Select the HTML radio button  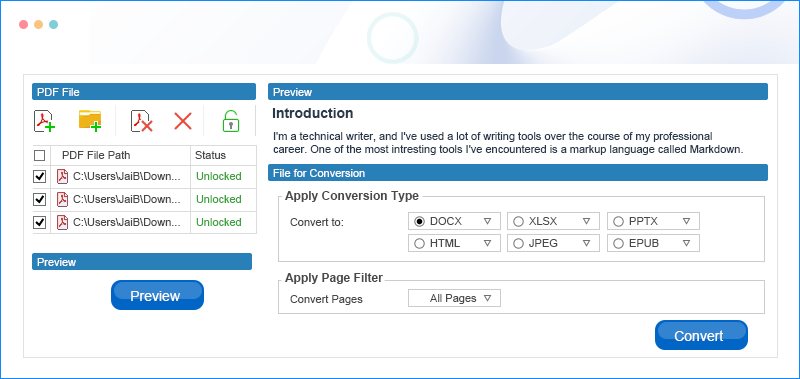tap(419, 243)
